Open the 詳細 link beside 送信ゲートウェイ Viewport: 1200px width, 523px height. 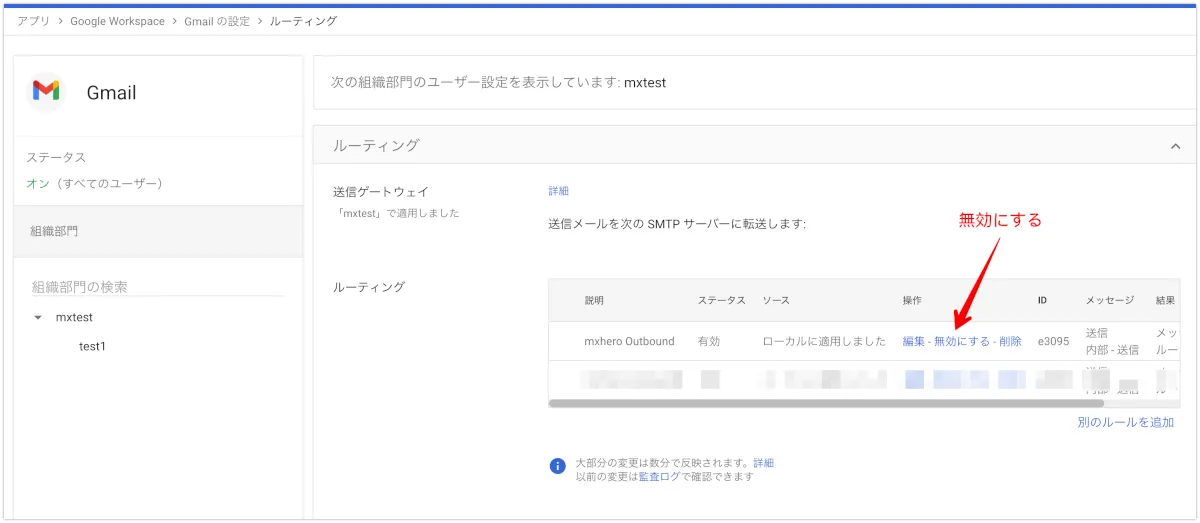(x=558, y=191)
